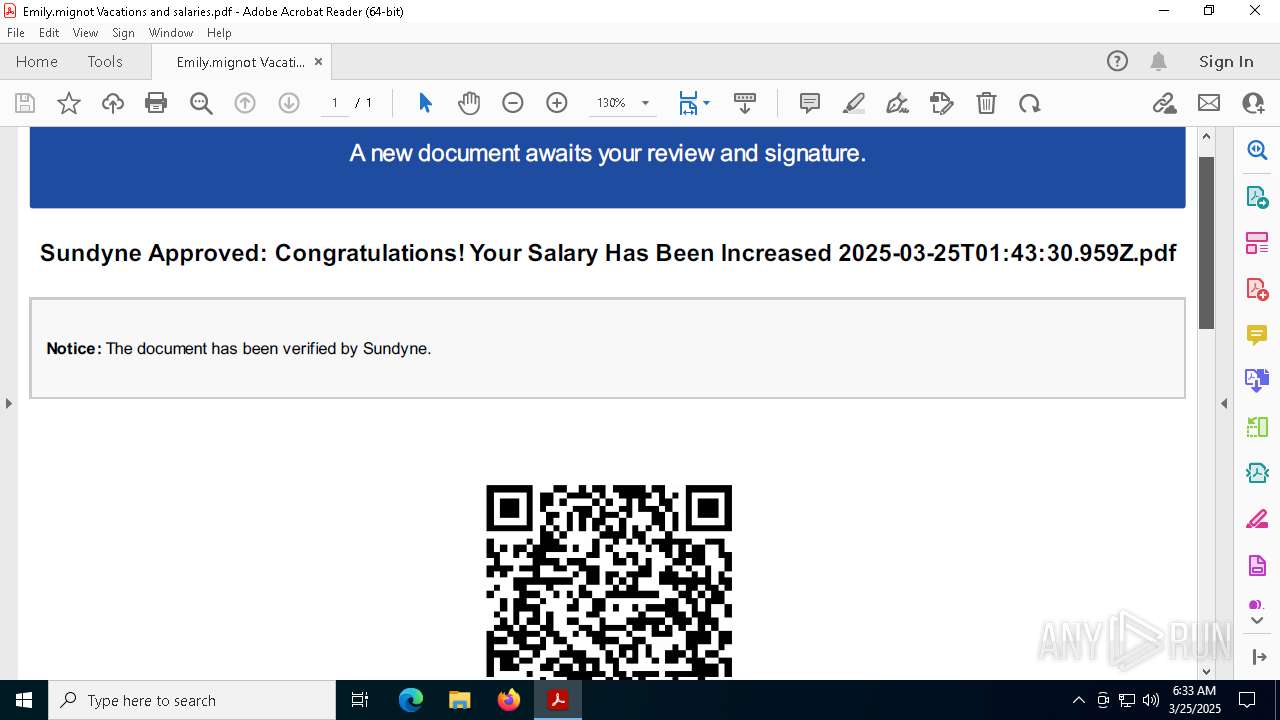The width and height of the screenshot is (1280, 720).
Task: Click the Sign In link
Action: point(1226,61)
